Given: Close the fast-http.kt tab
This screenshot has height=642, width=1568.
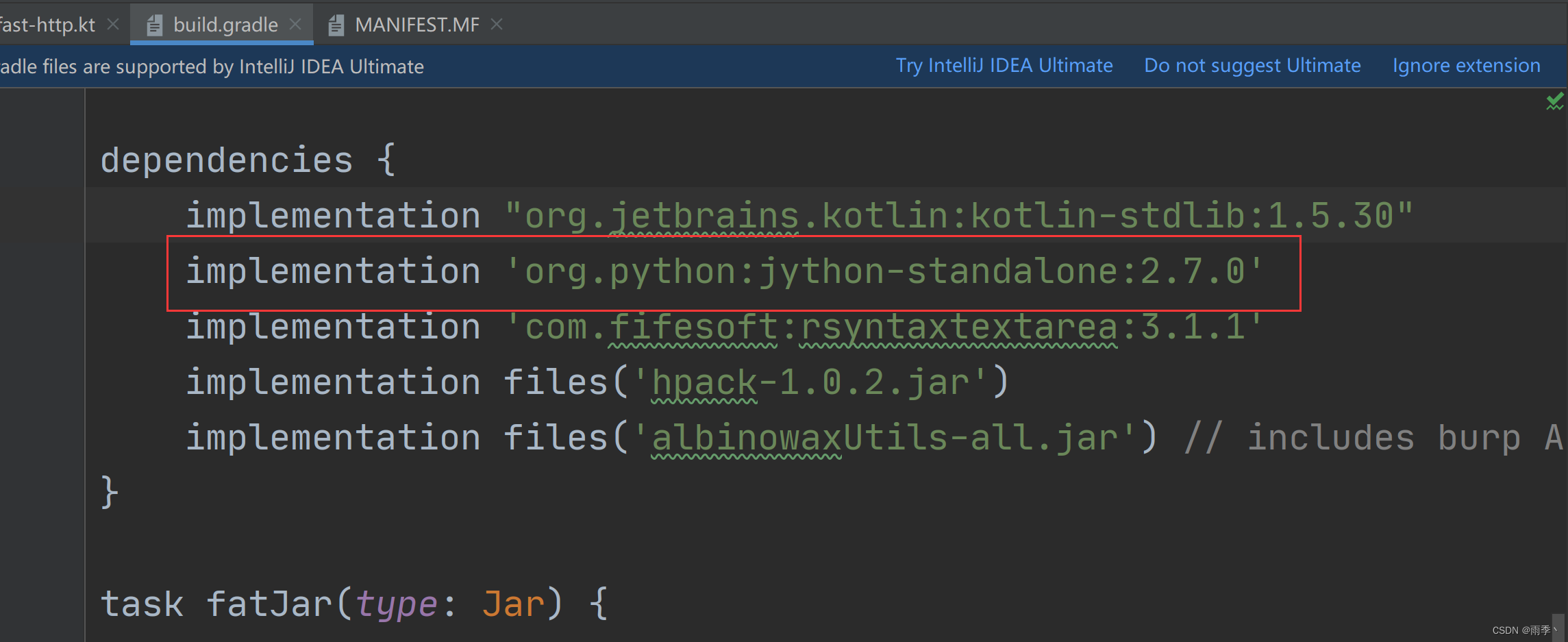Looking at the screenshot, I should [x=113, y=24].
